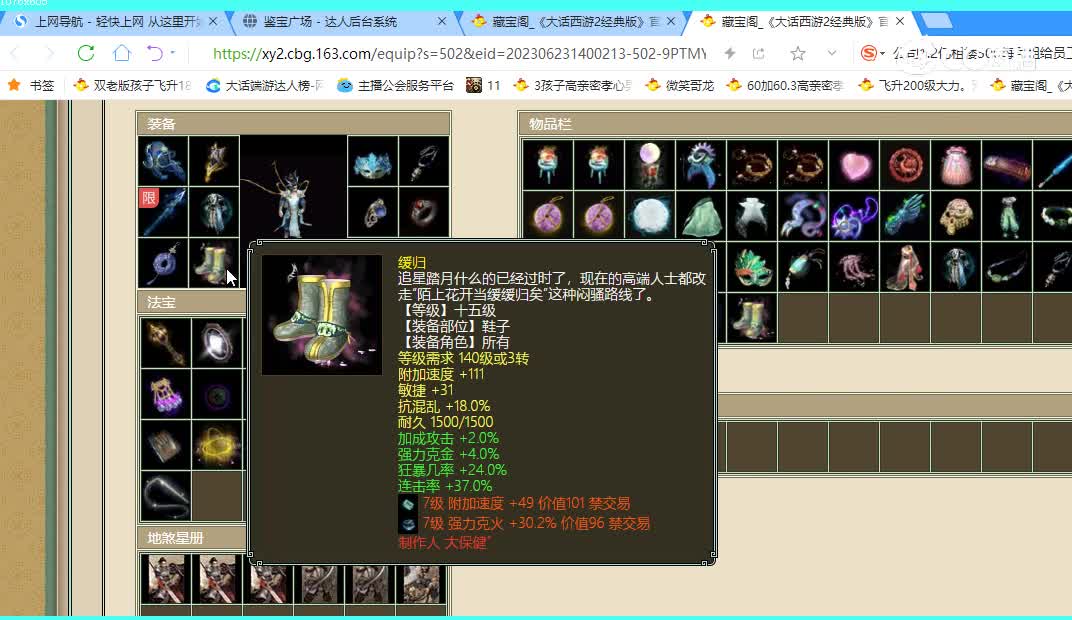Screen dimensions: 1072x620
Task: Select the golden necklace equipment slot
Action: (214, 161)
